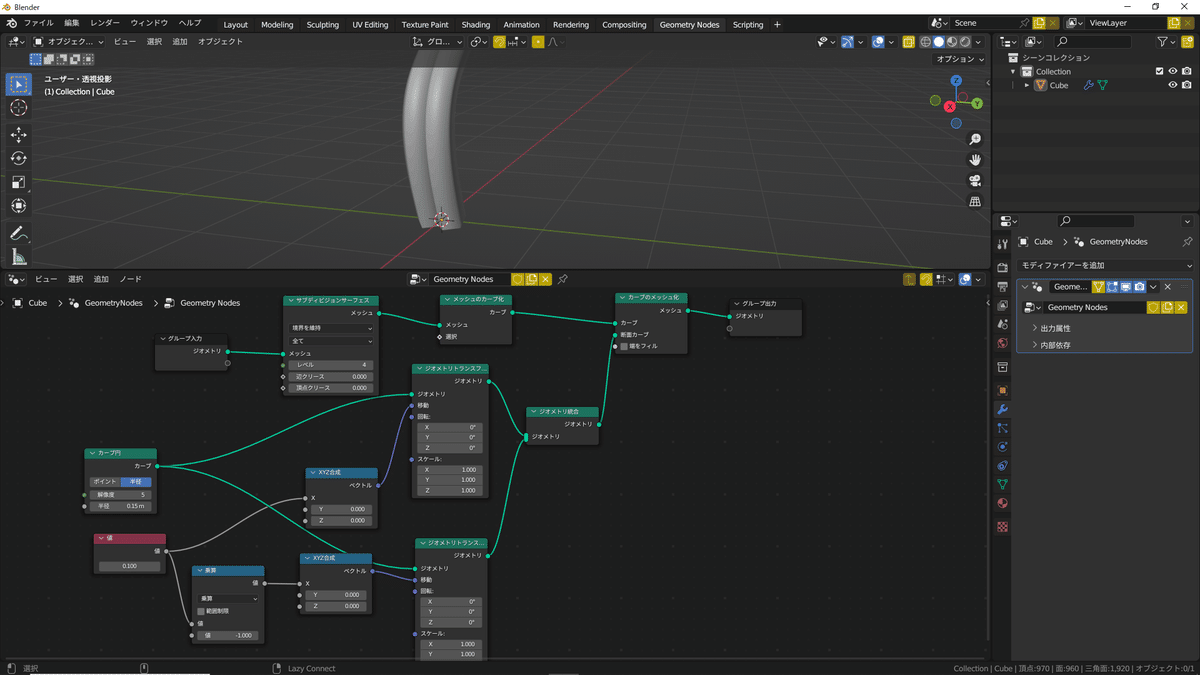Open the ファイル menu
This screenshot has width=1200, height=675.
coord(38,23)
